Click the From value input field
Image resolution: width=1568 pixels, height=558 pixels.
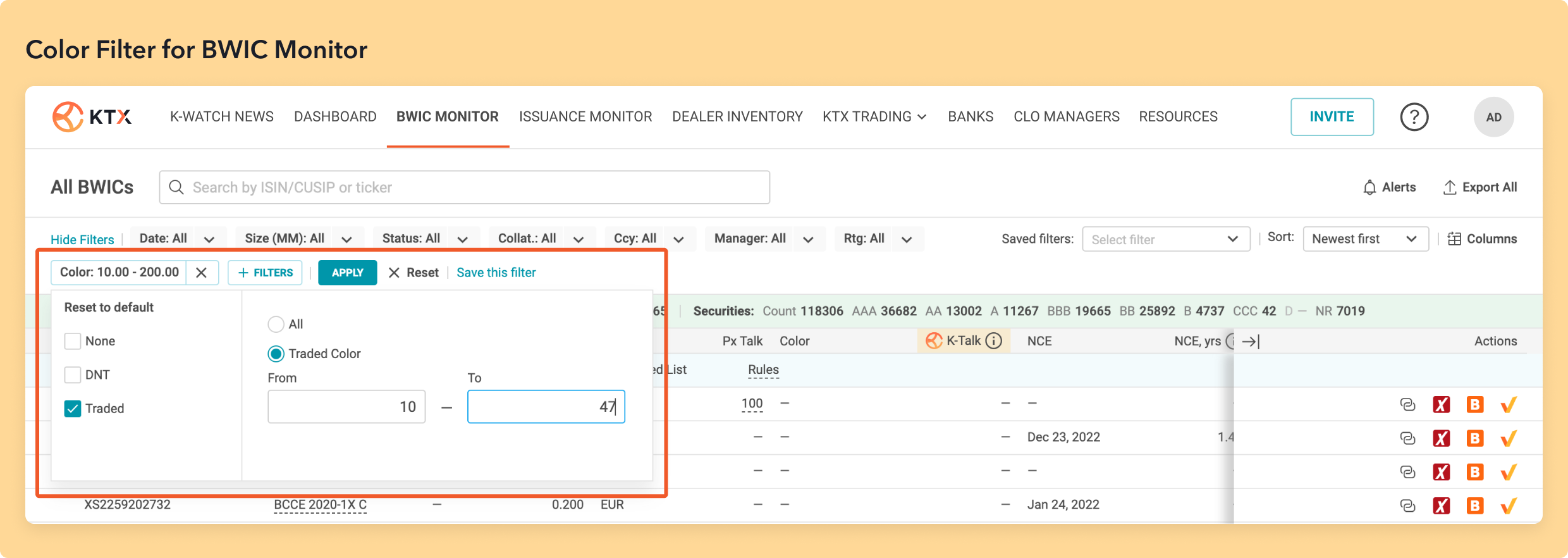click(346, 407)
